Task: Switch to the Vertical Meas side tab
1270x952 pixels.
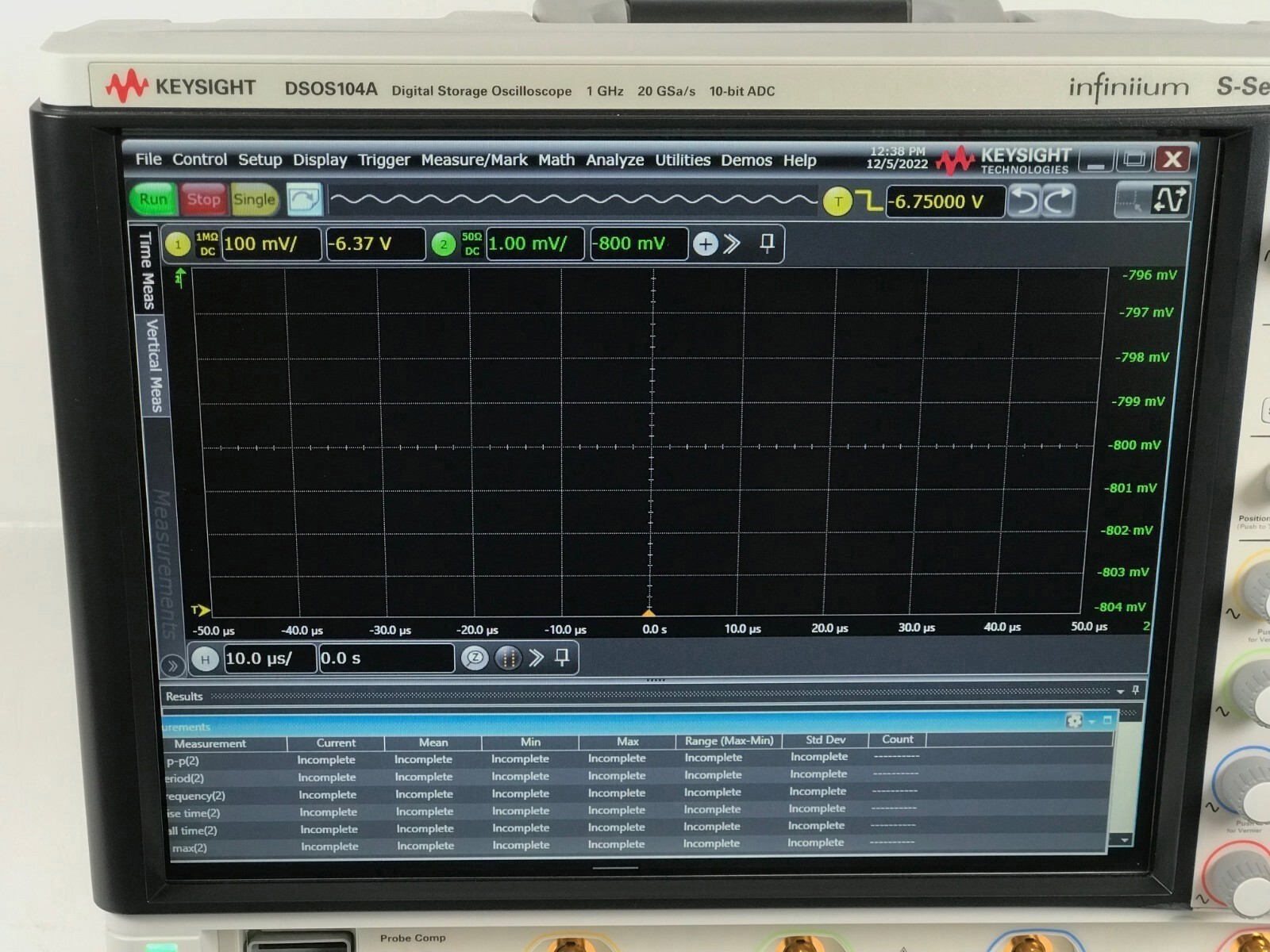Action: tap(153, 365)
